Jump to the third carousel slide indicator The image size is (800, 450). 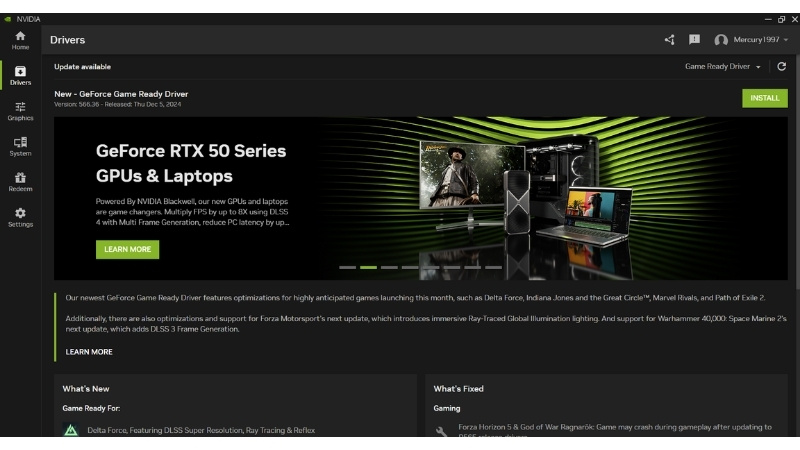(389, 268)
